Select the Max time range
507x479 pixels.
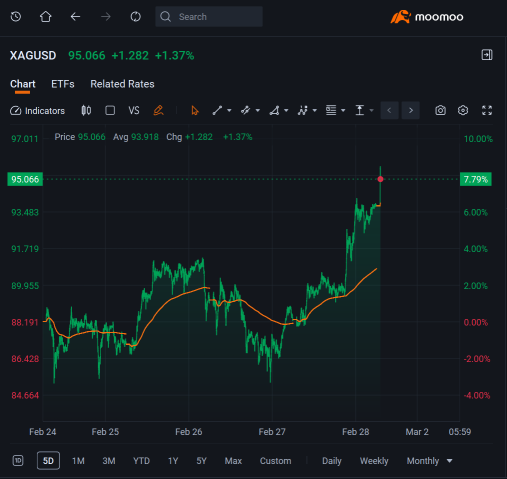(233, 461)
